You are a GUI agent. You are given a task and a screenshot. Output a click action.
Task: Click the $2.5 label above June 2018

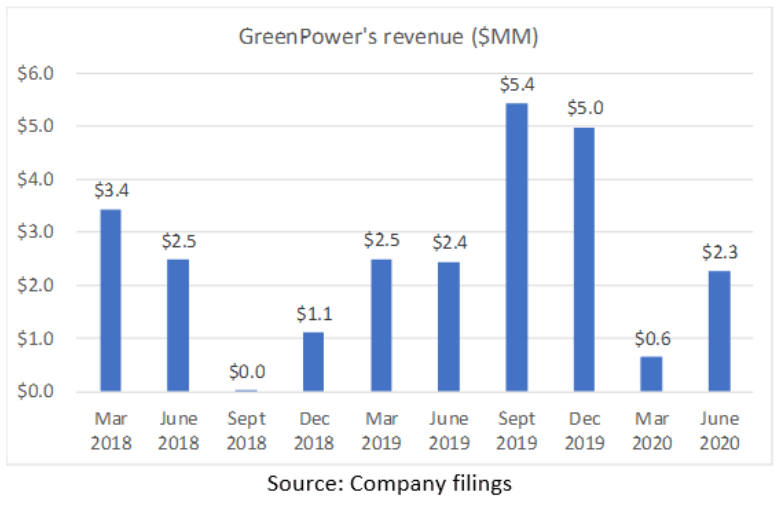pyautogui.click(x=179, y=241)
